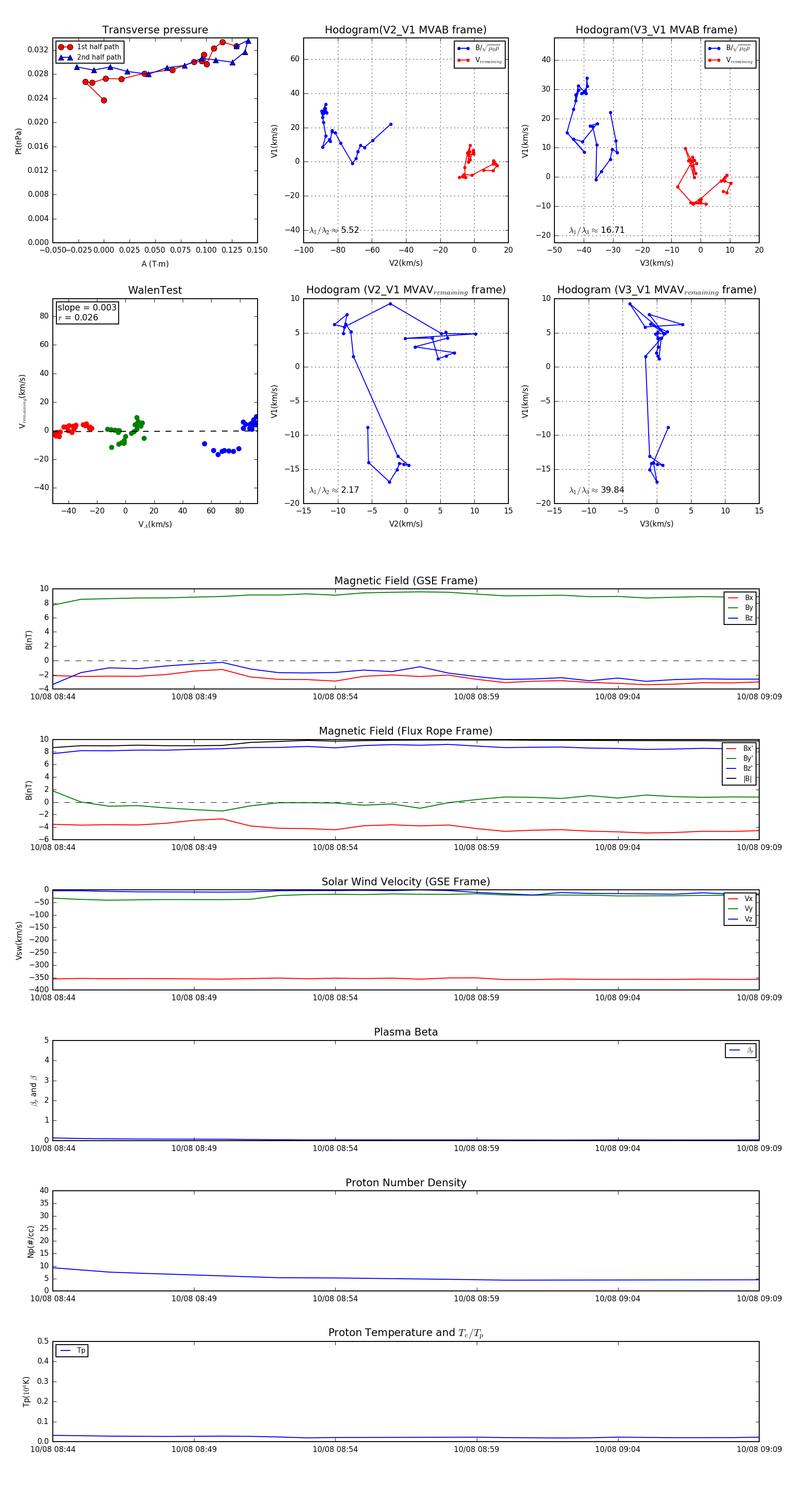This screenshot has height=1489, width=812.
Task: Click the 'Vy' legend entry
Action: pos(740,909)
